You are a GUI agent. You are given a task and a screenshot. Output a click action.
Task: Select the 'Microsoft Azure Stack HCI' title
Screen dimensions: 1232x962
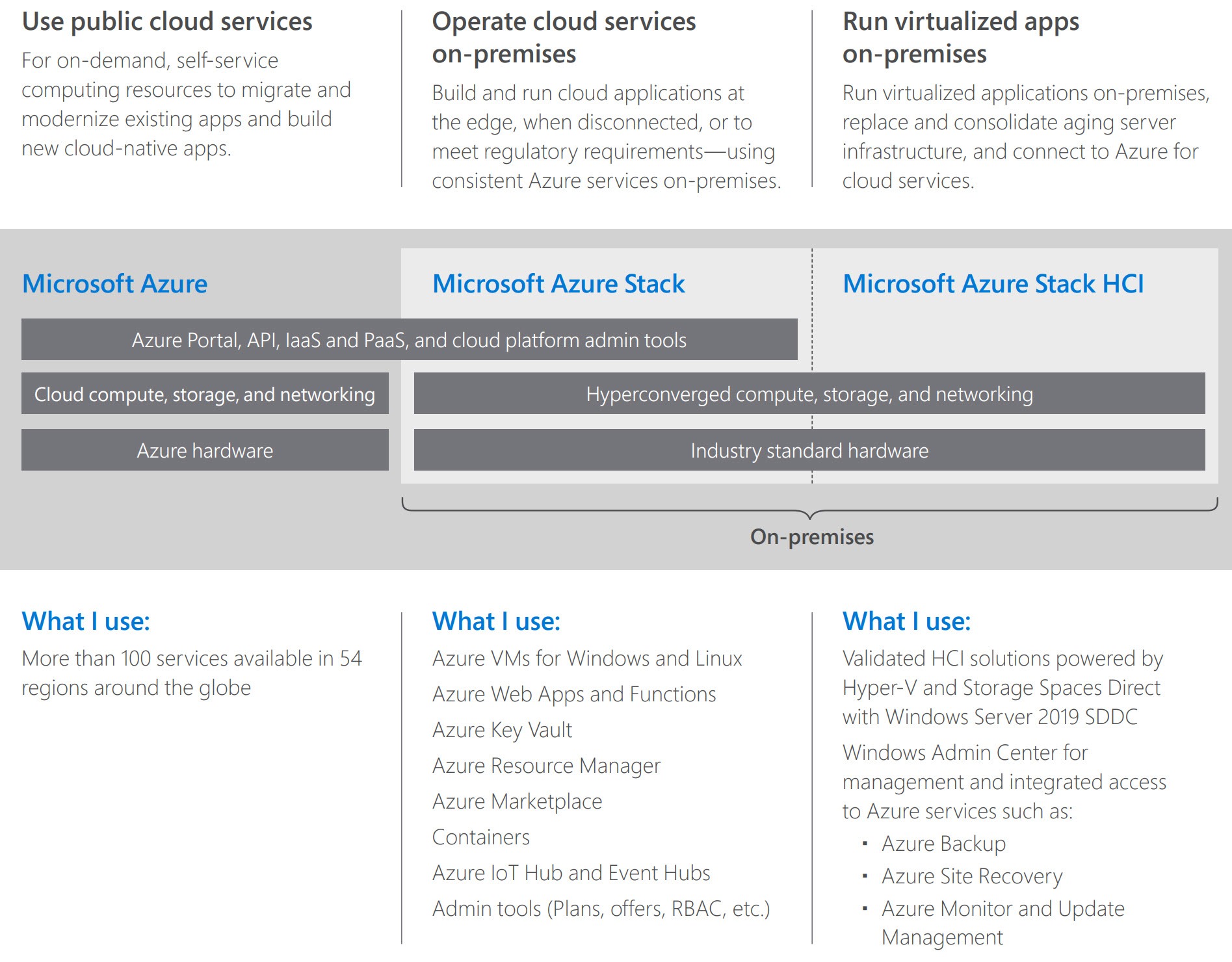(993, 284)
